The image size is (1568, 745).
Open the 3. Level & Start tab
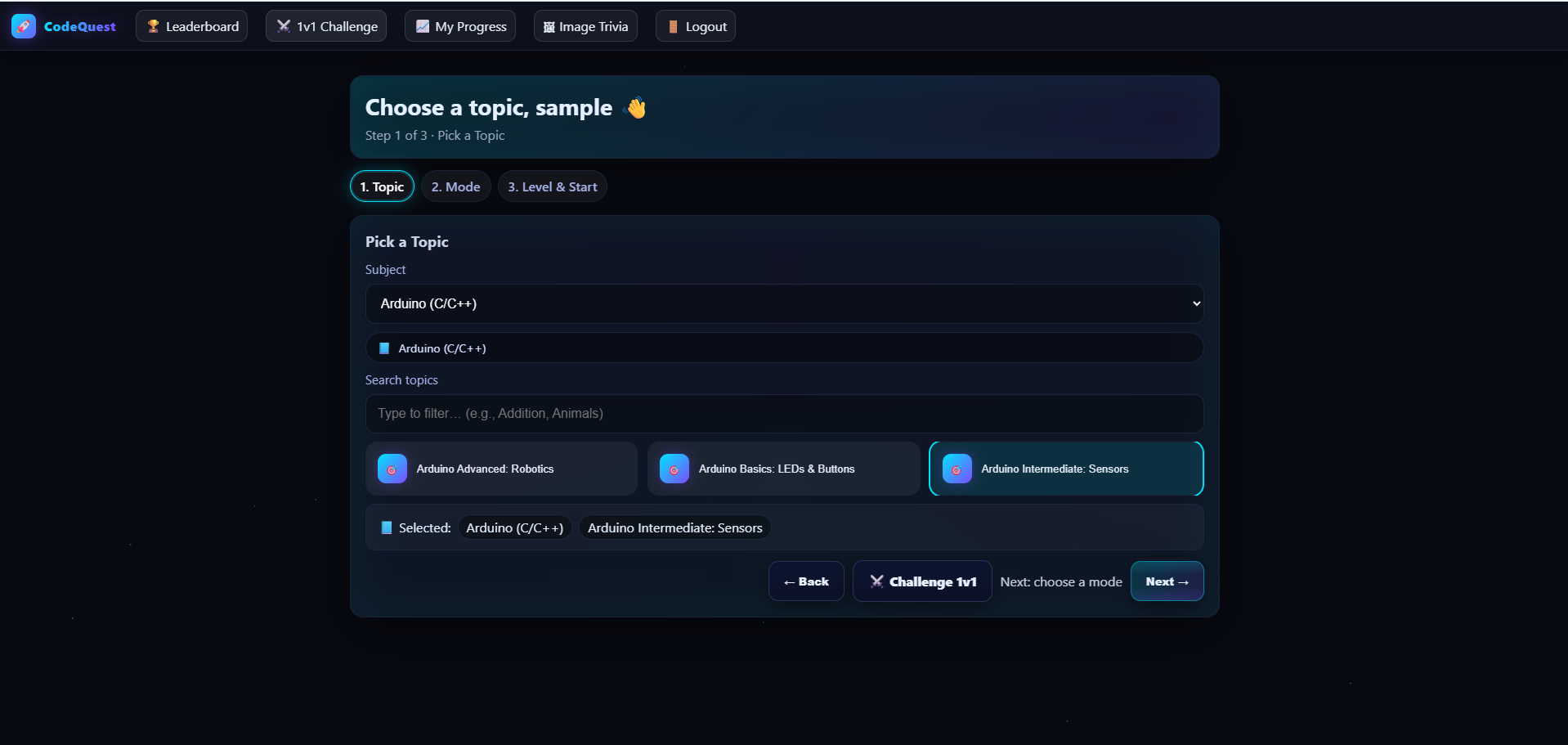[552, 186]
